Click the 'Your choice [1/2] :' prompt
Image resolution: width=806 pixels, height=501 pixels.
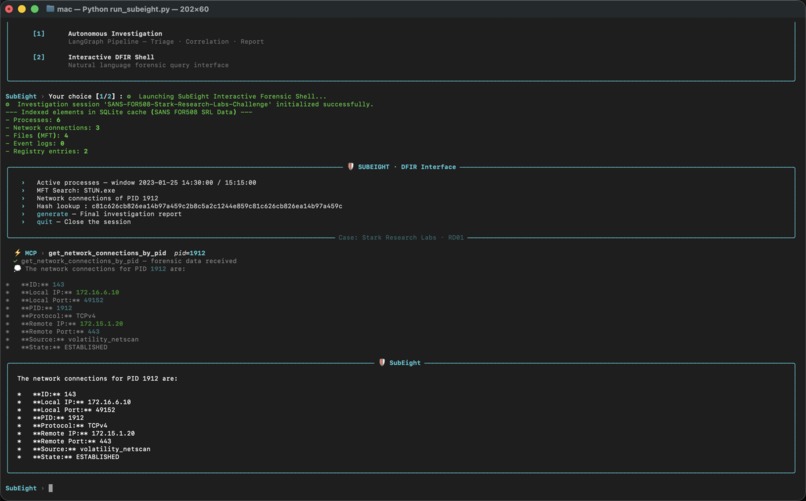coord(85,96)
